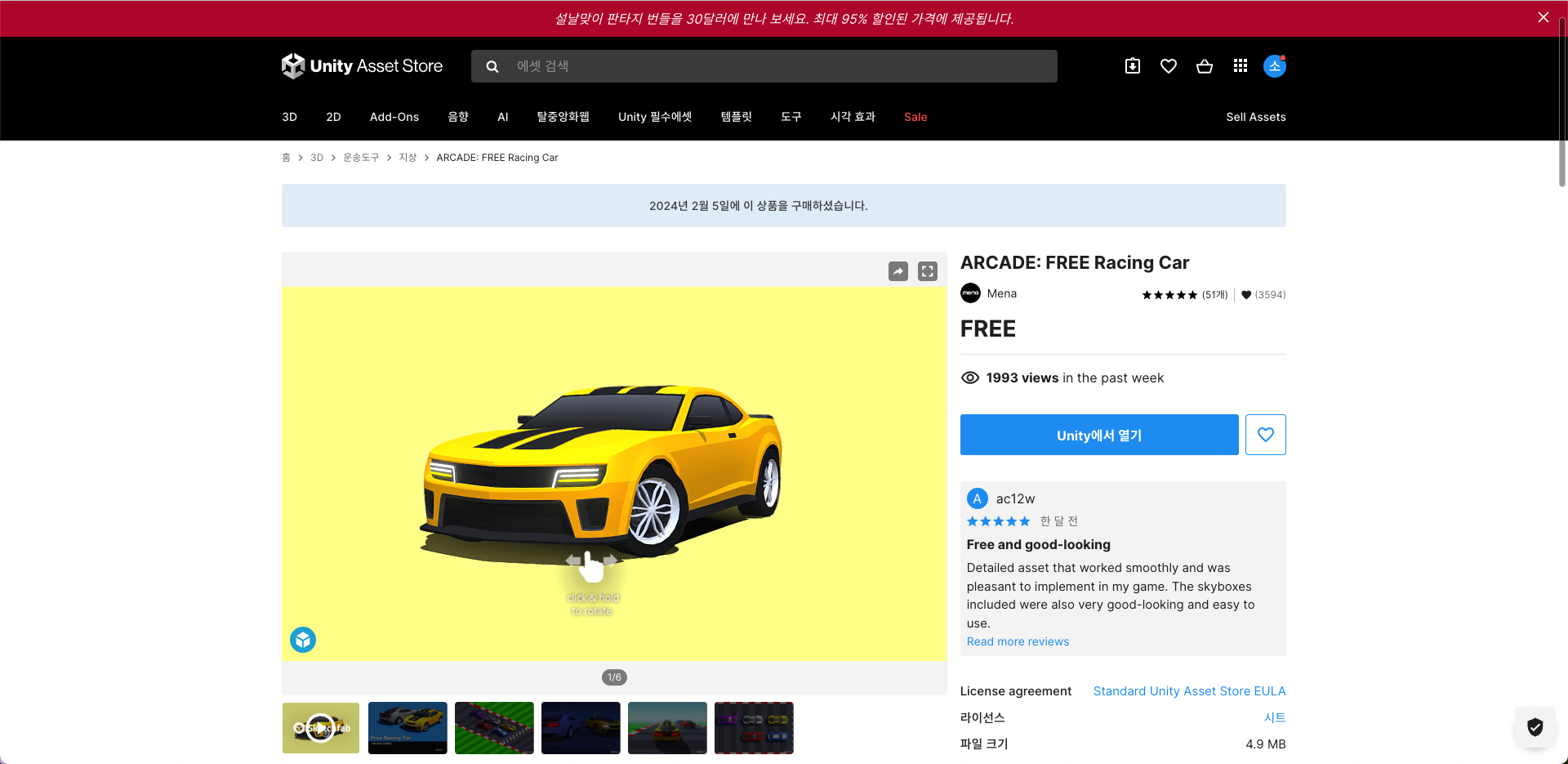
Task: Go to 홈 breadcrumb
Action: 286,158
